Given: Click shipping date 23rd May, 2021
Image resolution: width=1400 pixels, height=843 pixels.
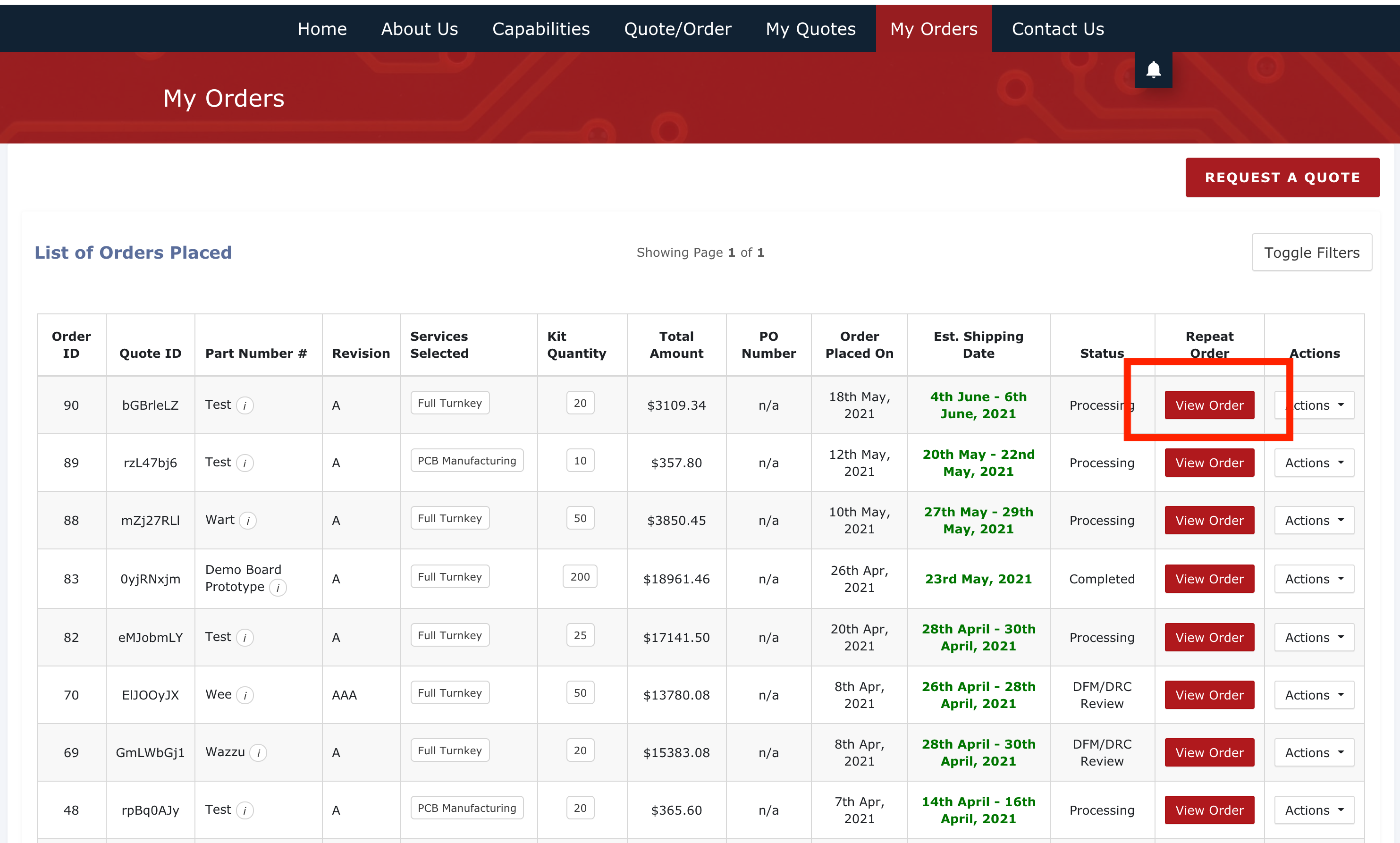Looking at the screenshot, I should click(x=978, y=578).
